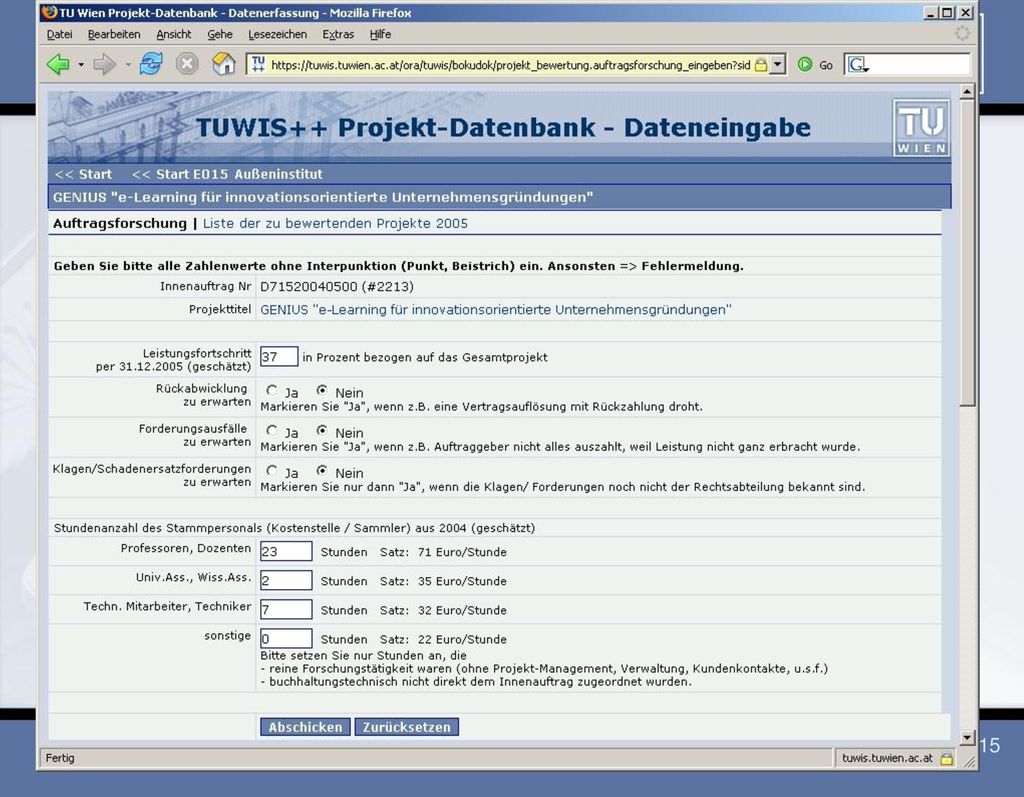
Task: Click the TU Wien logo in the banner
Action: (921, 127)
